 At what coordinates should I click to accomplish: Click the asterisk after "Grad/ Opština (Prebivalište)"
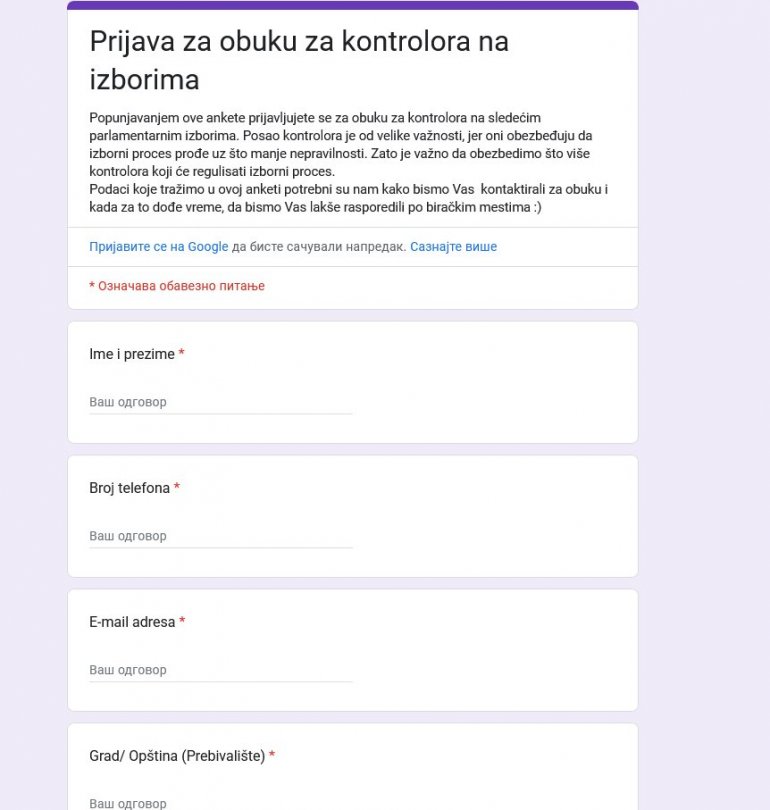tap(272, 756)
